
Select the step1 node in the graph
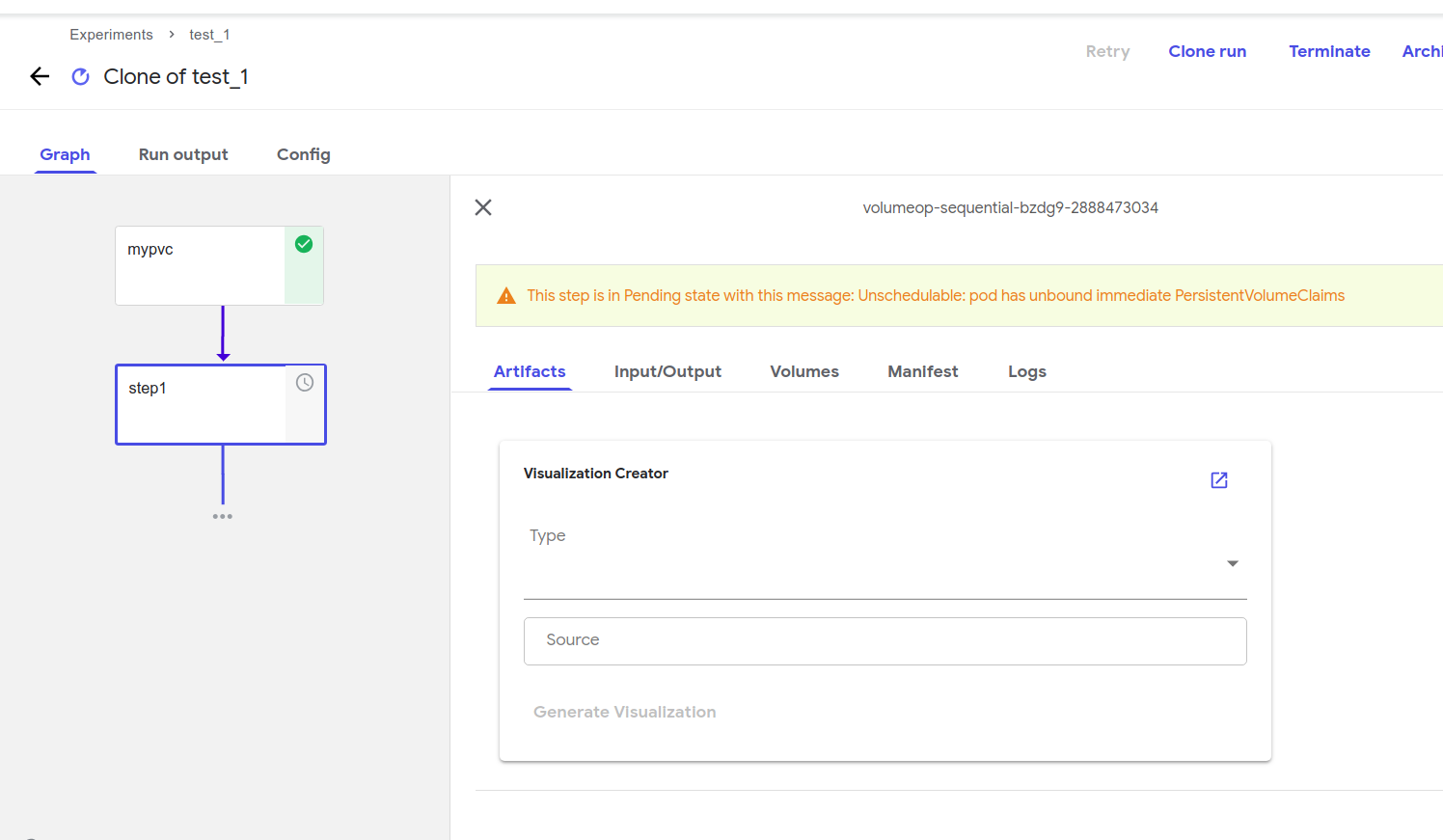pos(200,404)
